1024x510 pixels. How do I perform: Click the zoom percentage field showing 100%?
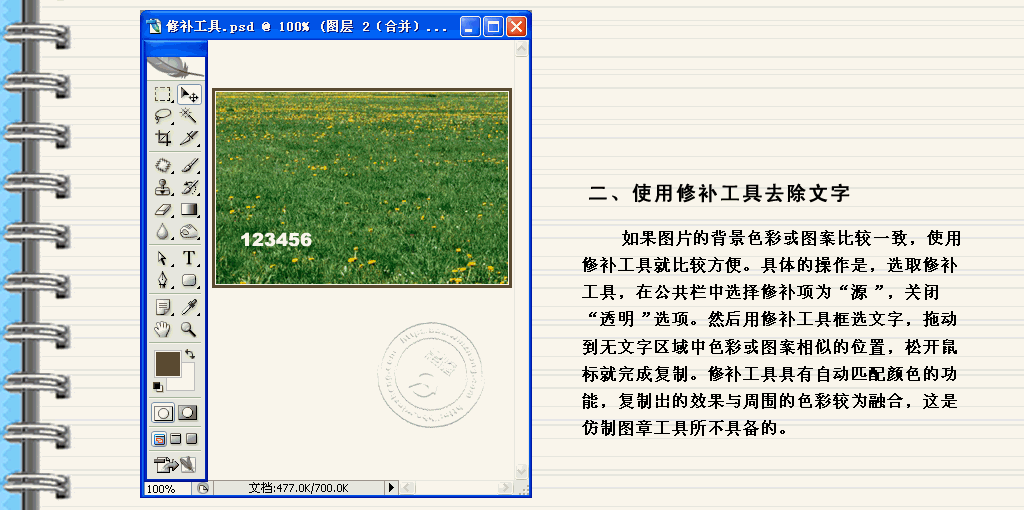(167, 488)
